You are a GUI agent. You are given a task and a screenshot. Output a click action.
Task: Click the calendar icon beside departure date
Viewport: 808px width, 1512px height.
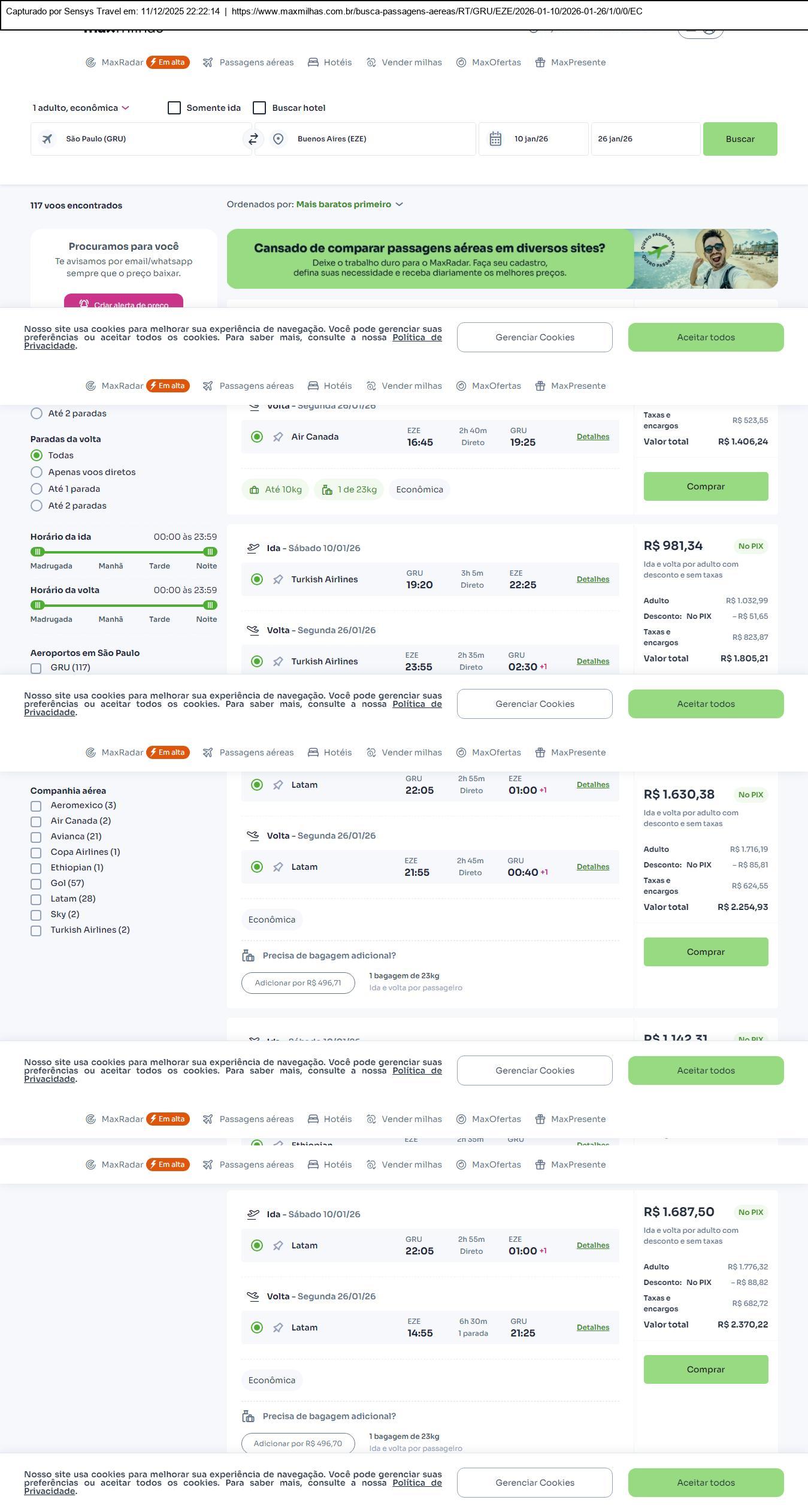click(495, 139)
